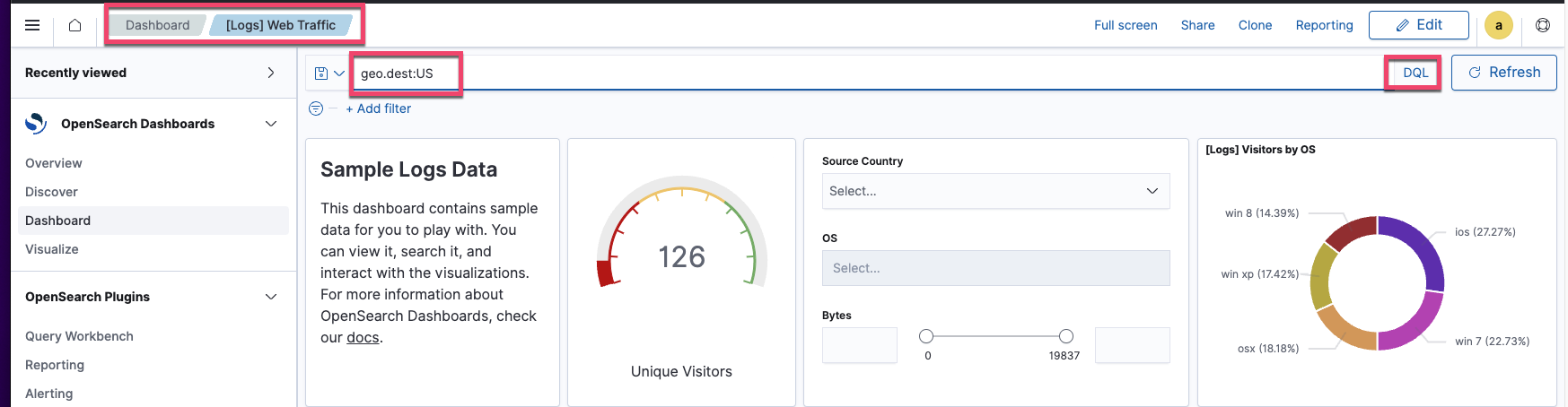Open Query Workbench plugin
This screenshot has height=407, width=1568.
coord(79,336)
